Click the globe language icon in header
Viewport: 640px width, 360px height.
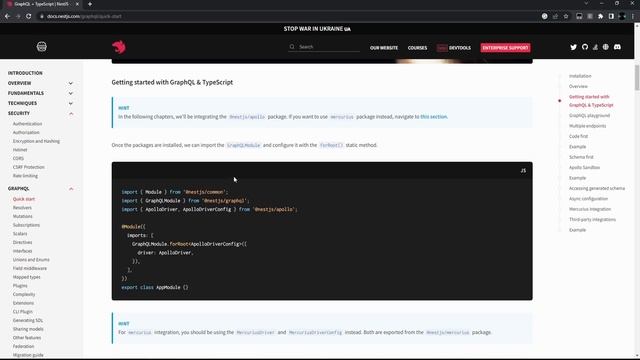tap(606, 47)
